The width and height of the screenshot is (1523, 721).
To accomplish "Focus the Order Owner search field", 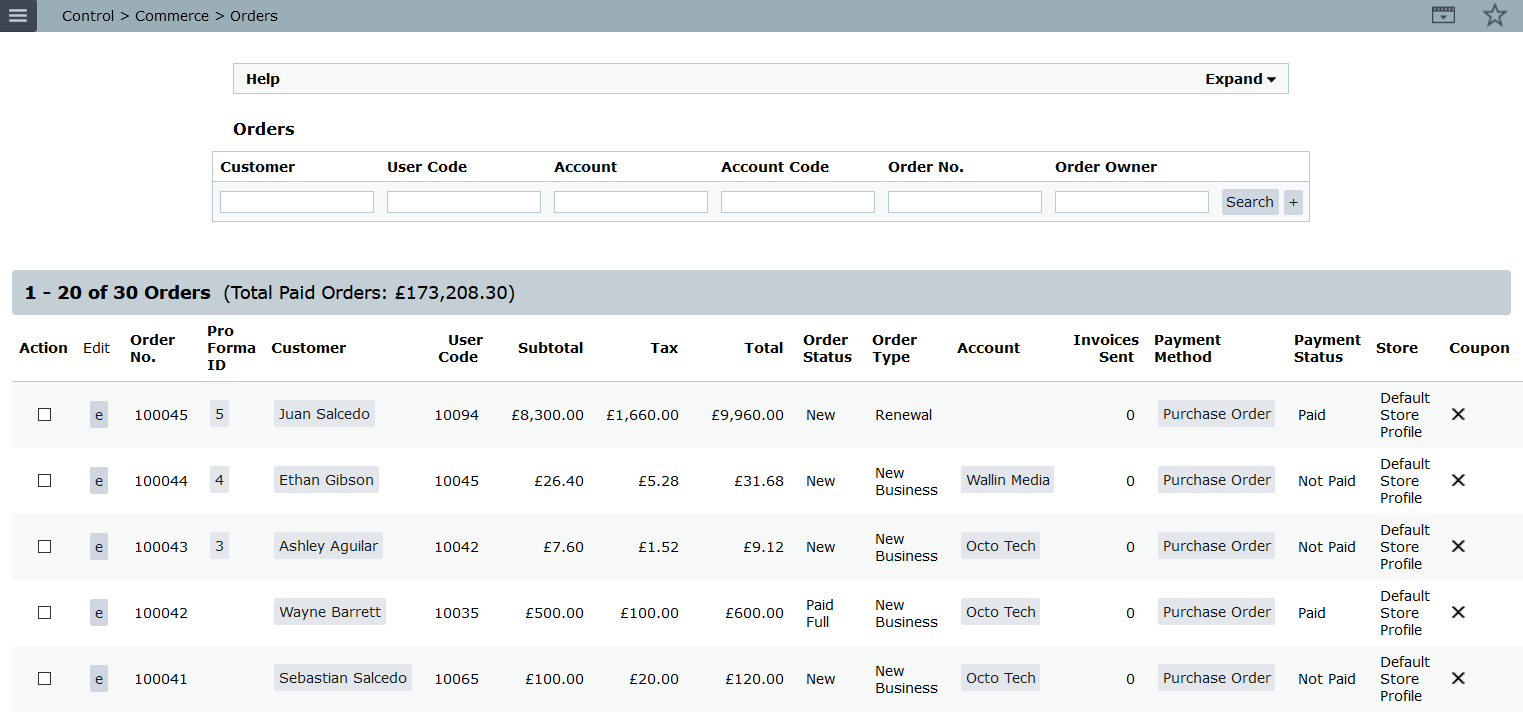I will coord(1132,202).
